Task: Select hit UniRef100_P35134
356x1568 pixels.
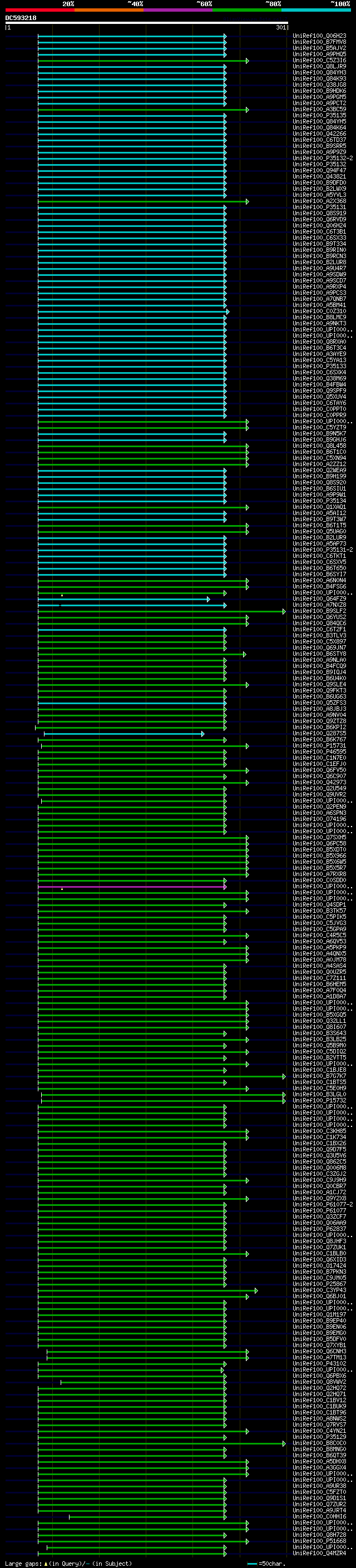Action: [319, 501]
